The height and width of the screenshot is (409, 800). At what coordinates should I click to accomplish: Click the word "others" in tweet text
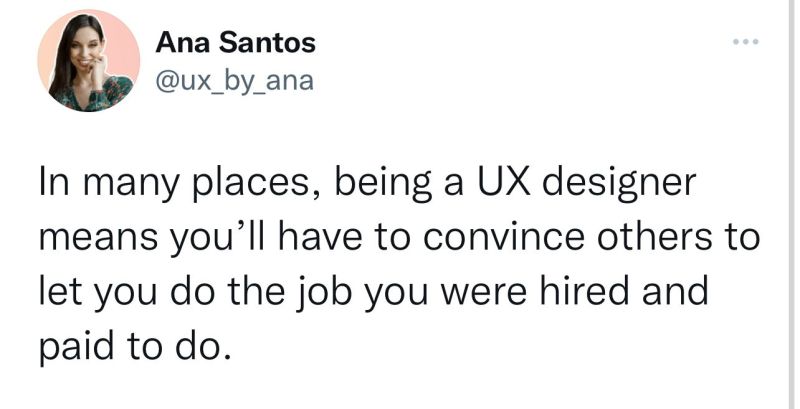(x=653, y=238)
